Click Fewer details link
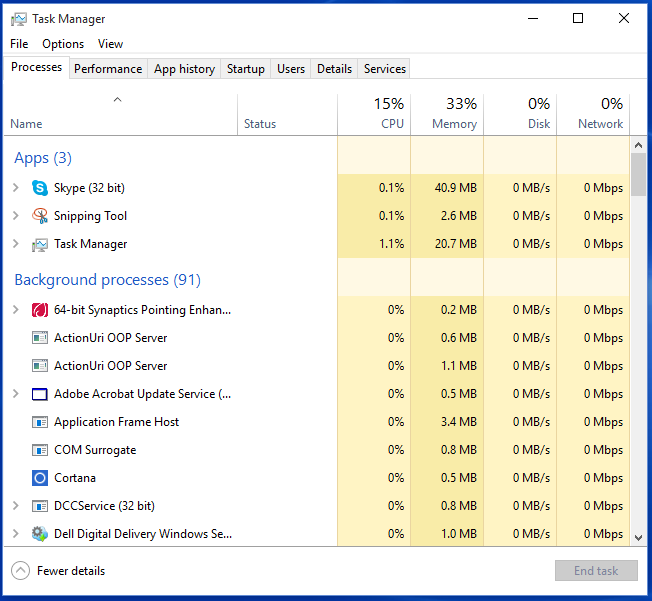This screenshot has width=652, height=601. [x=71, y=571]
